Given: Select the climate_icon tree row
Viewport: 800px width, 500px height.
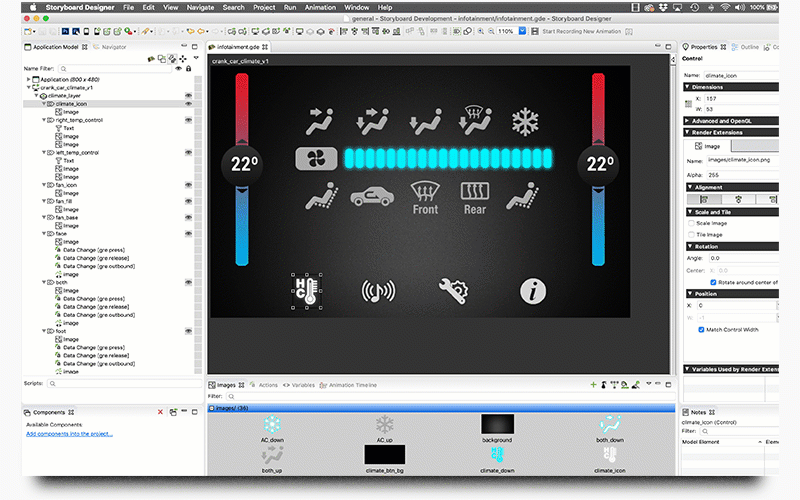Looking at the screenshot, I should 111,104.
